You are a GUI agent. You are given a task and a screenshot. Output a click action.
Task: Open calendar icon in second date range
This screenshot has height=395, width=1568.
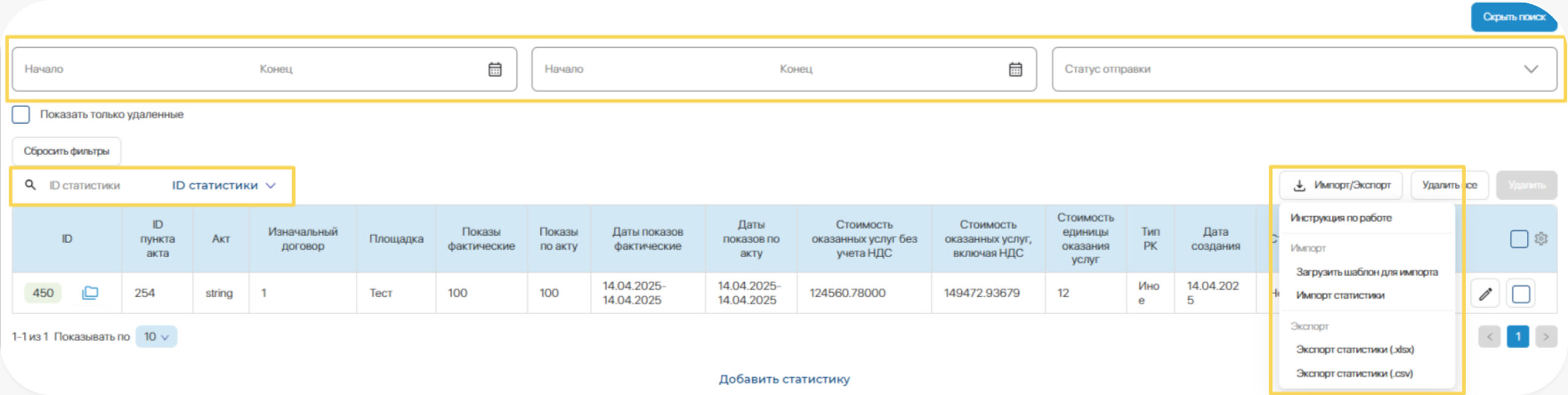(1015, 69)
